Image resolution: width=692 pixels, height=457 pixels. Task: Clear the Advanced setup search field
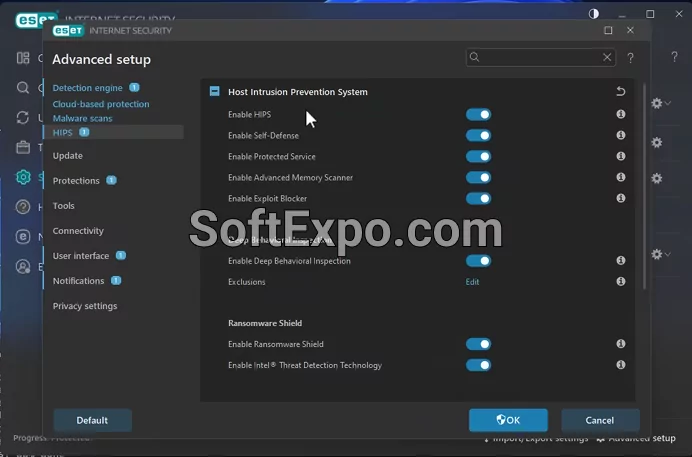point(607,57)
